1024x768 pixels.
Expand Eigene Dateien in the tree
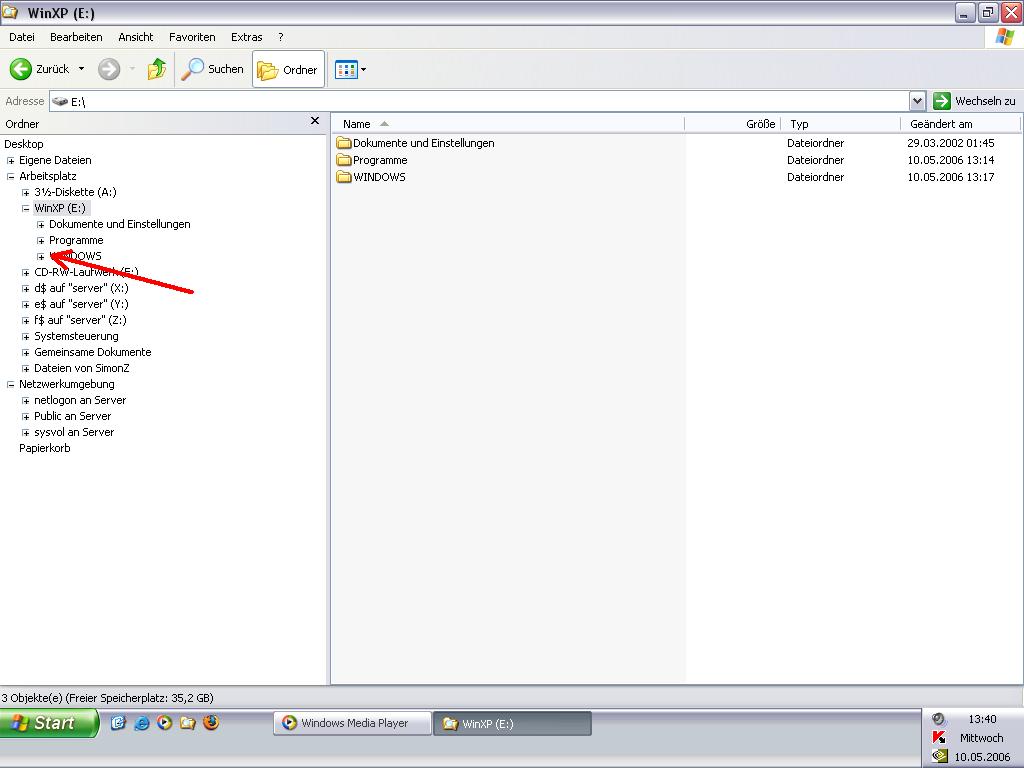(10, 161)
